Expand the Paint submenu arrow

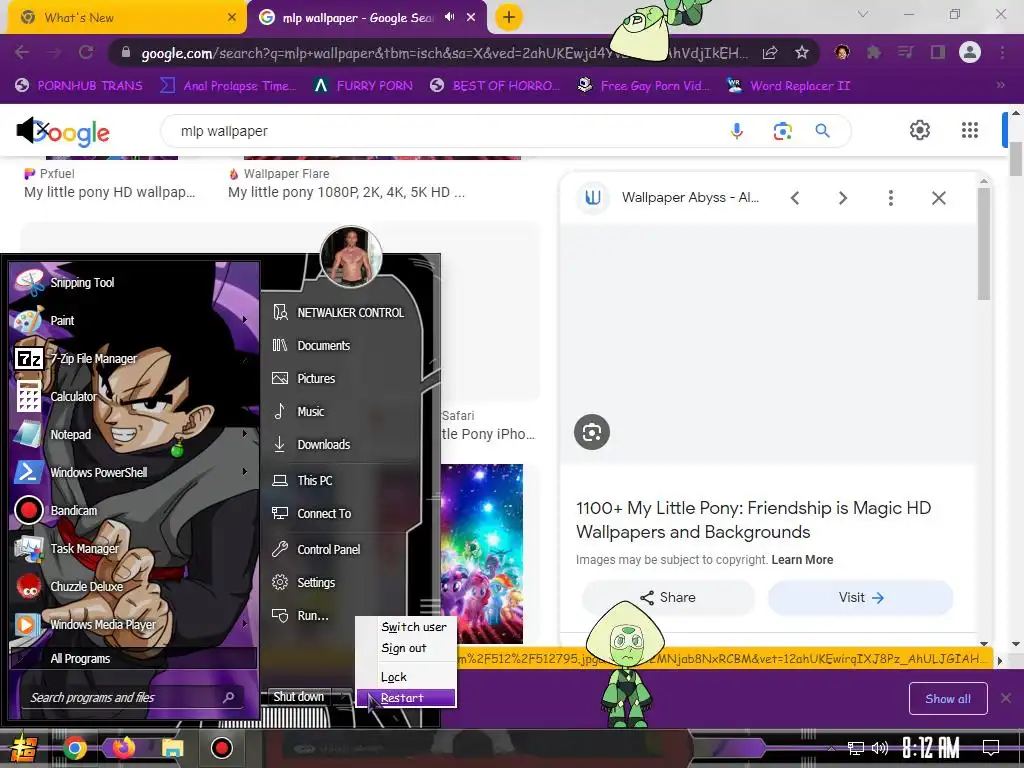coord(245,320)
